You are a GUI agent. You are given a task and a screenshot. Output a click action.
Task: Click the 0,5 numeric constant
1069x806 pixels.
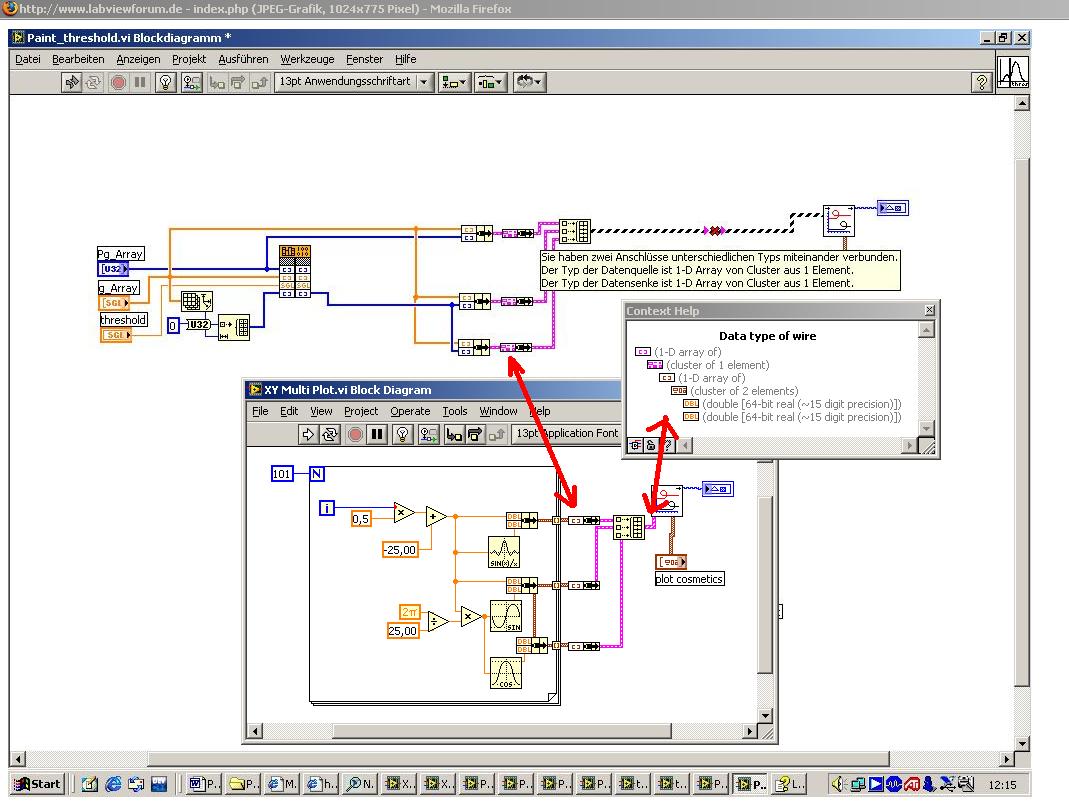pyautogui.click(x=361, y=519)
